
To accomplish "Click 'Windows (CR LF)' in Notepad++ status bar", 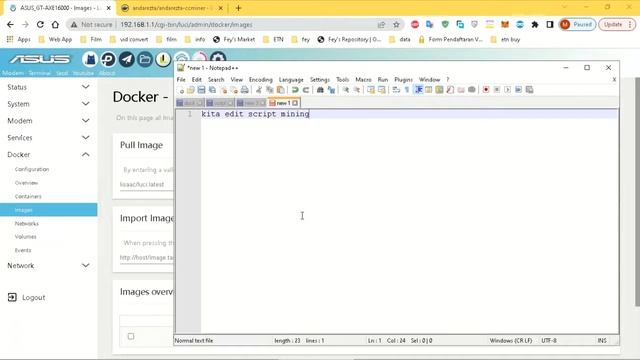I will pyautogui.click(x=511, y=340).
